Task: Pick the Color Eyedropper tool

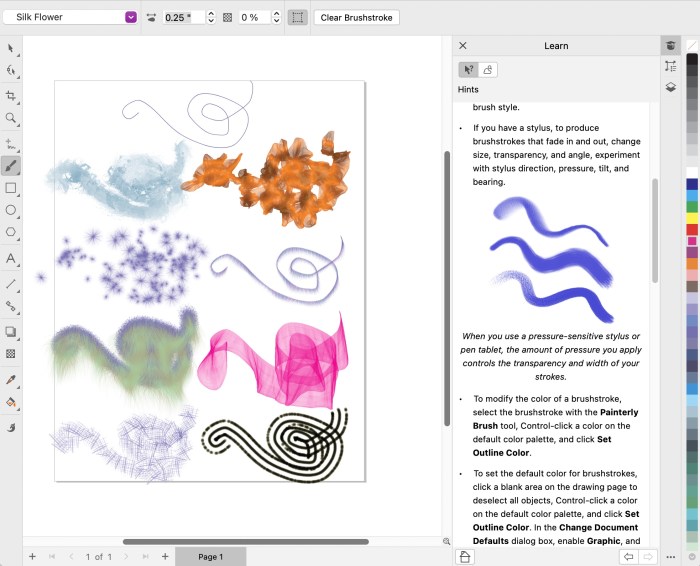Action: (11, 380)
